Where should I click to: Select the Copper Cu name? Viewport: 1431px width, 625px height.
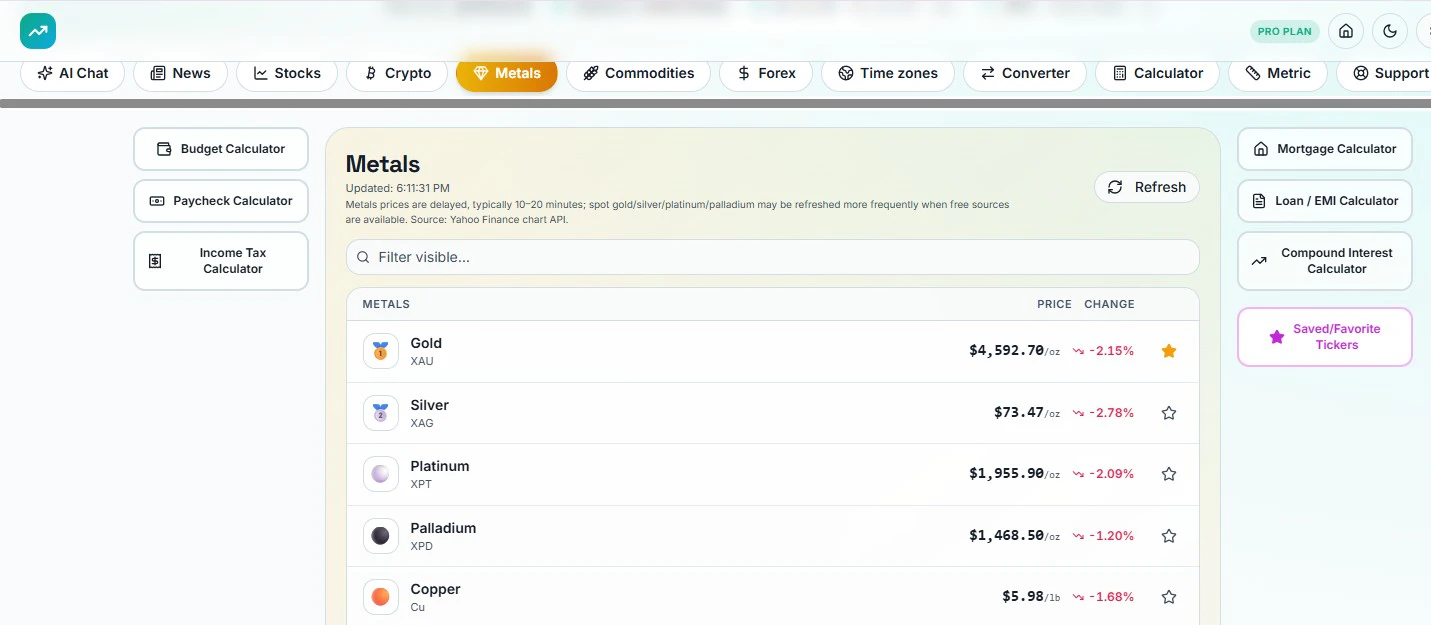coord(435,597)
